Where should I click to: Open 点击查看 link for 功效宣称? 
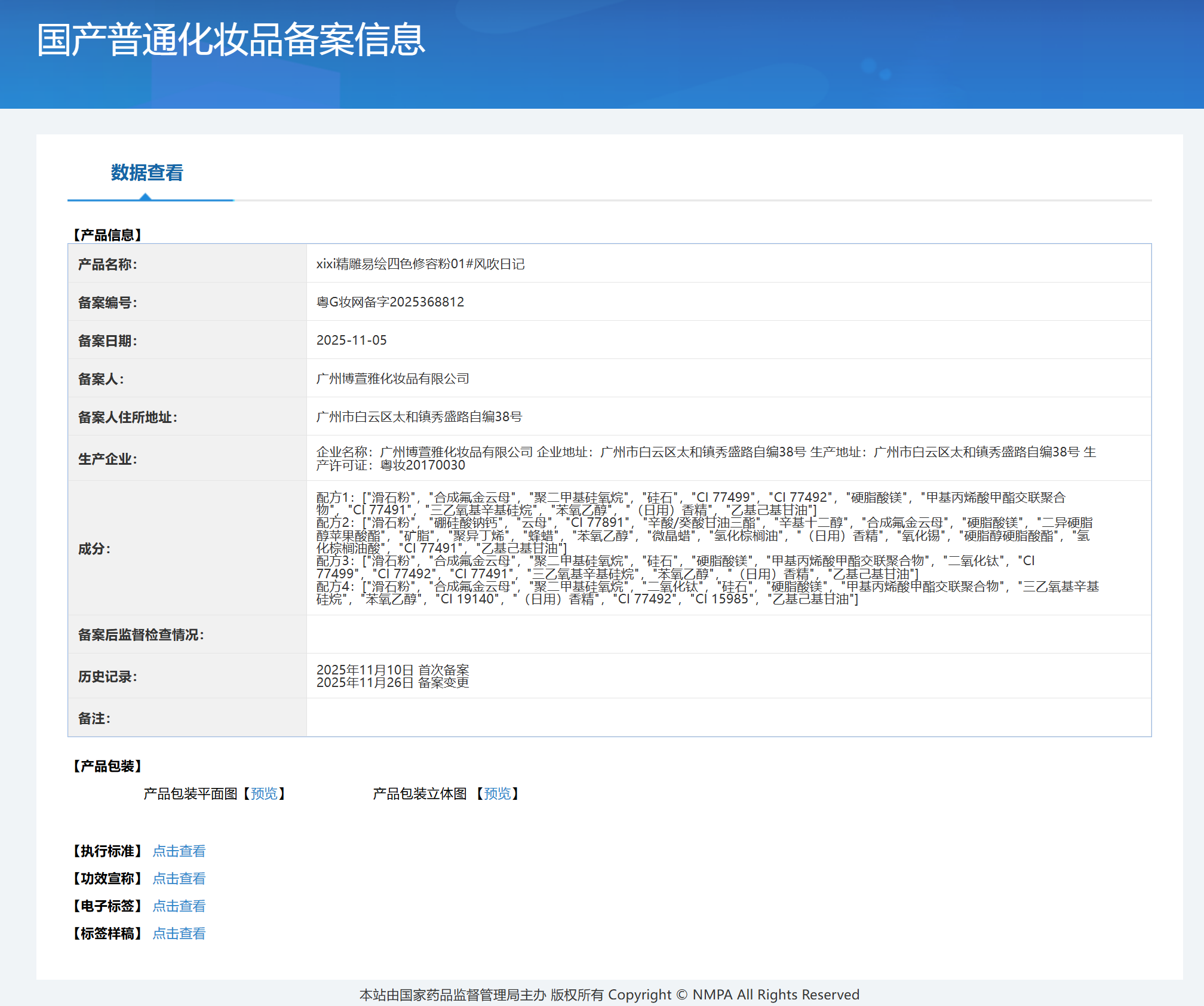[x=179, y=878]
